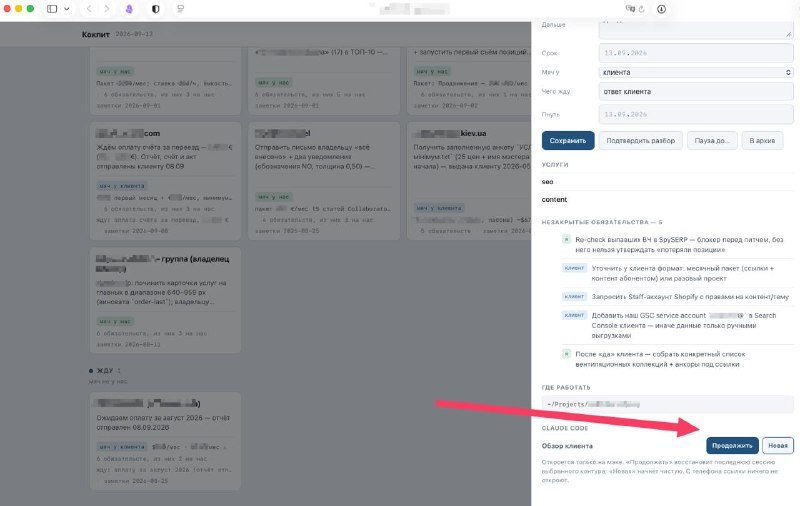Focus the blurred browser address bar
The height and width of the screenshot is (506, 800).
pyautogui.click(x=414, y=9)
